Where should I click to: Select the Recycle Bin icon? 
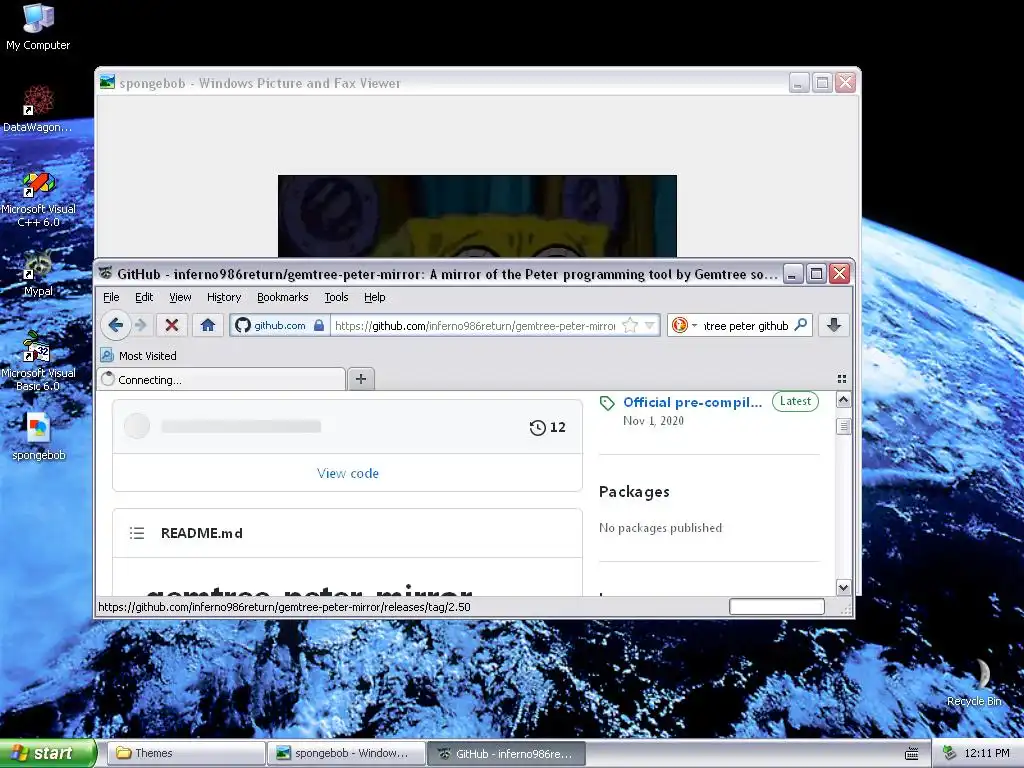974,682
